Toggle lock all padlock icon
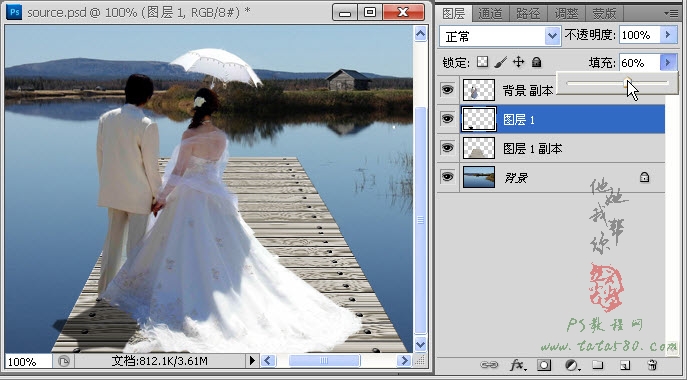Viewport: 687px width, 380px height. coord(536,62)
